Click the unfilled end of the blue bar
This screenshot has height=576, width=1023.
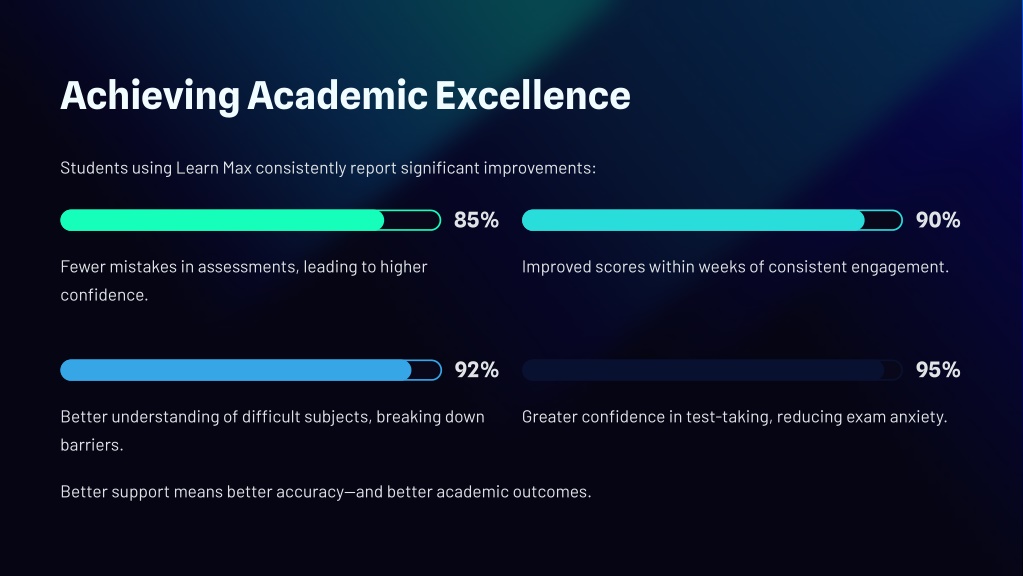[427, 370]
